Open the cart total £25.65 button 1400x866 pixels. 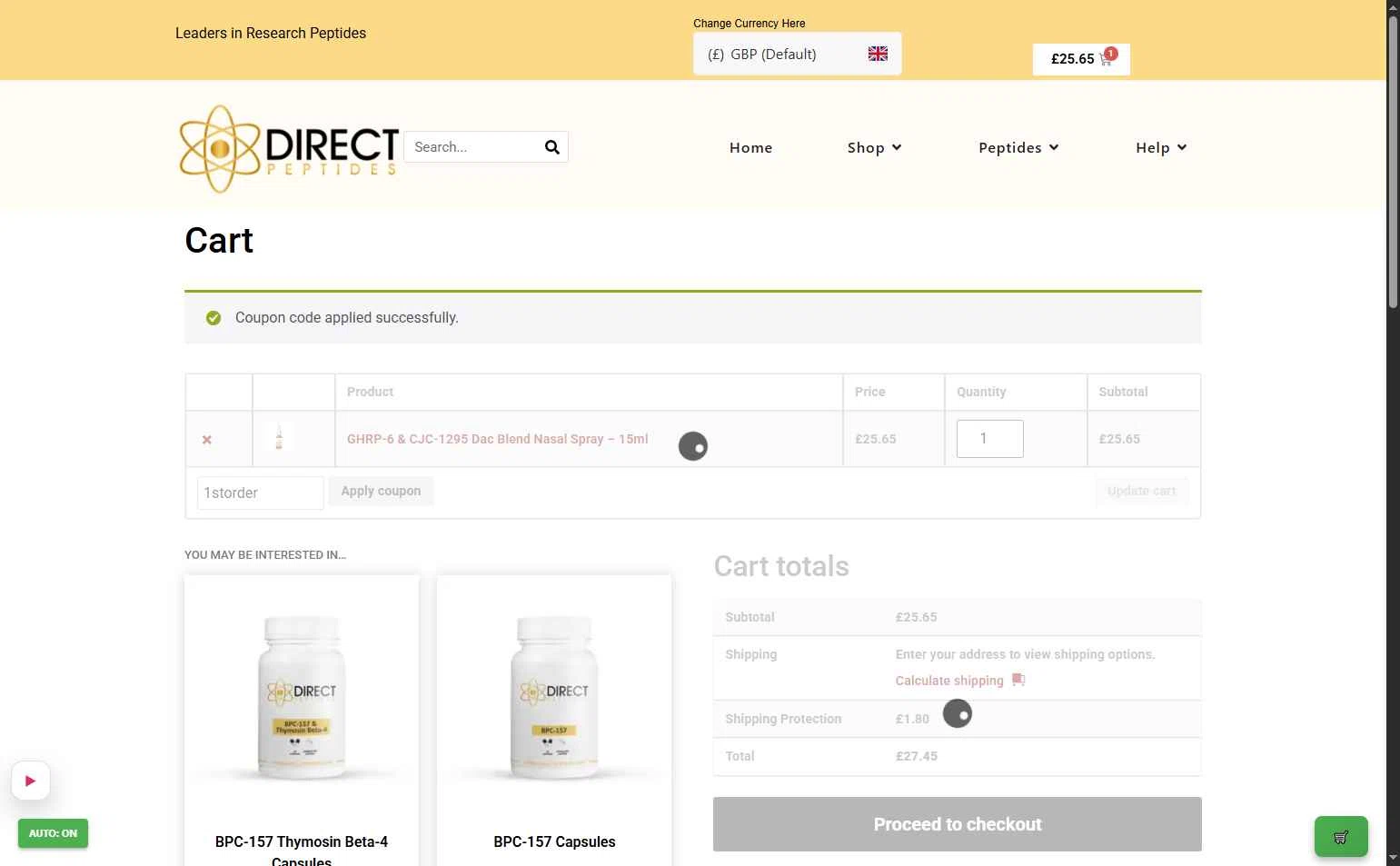click(x=1081, y=59)
